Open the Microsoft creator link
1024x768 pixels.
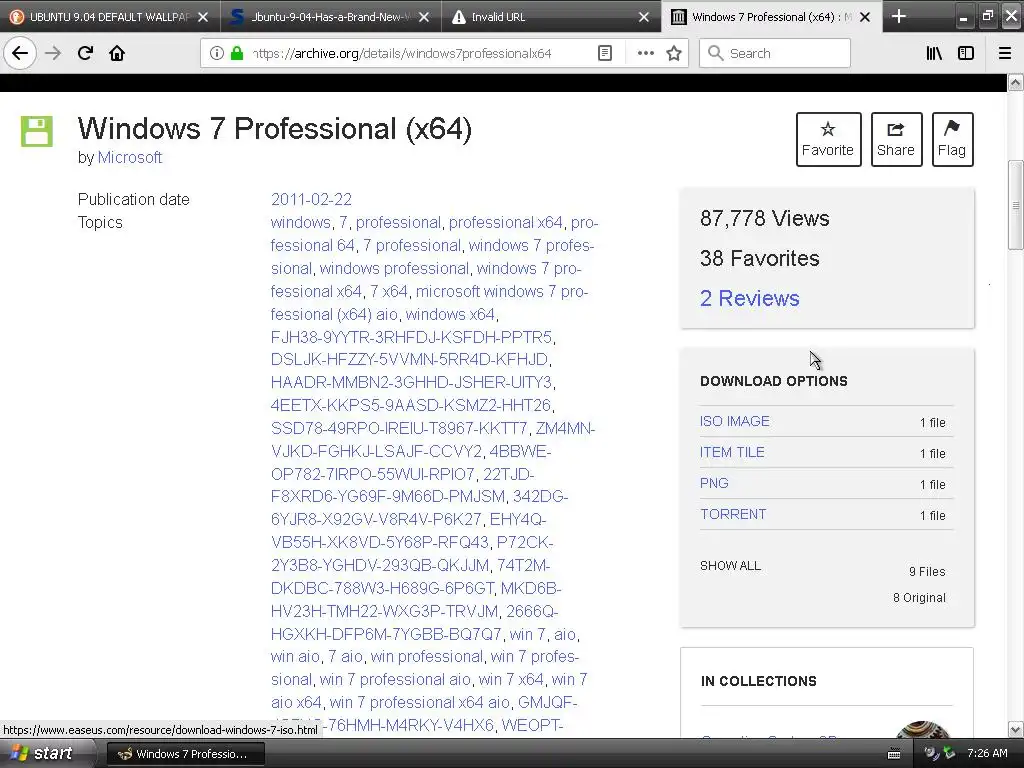coord(129,157)
